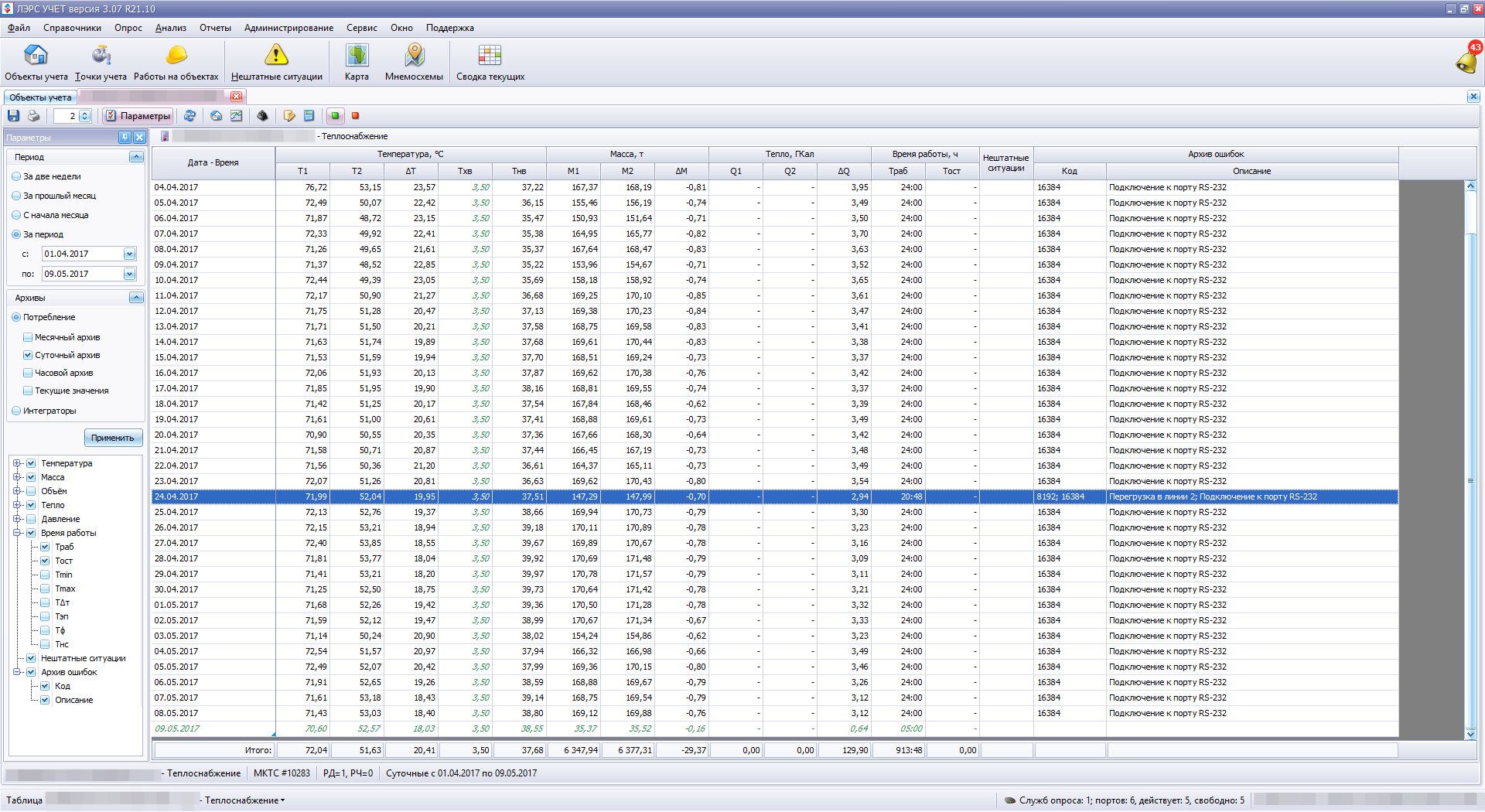Expand the Масса tree node
The image size is (1485, 812).
click(16, 477)
